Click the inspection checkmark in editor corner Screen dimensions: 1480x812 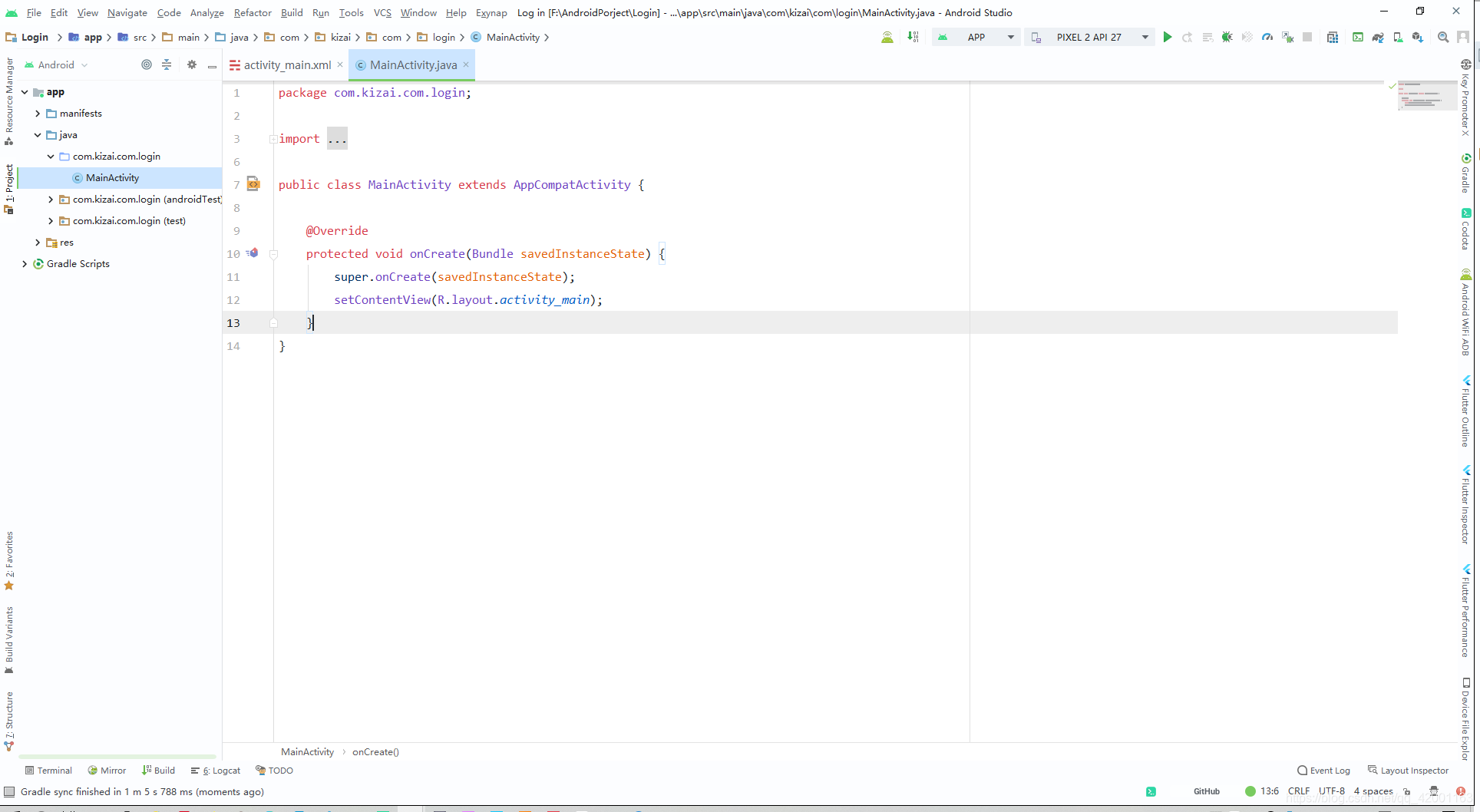click(x=1392, y=86)
